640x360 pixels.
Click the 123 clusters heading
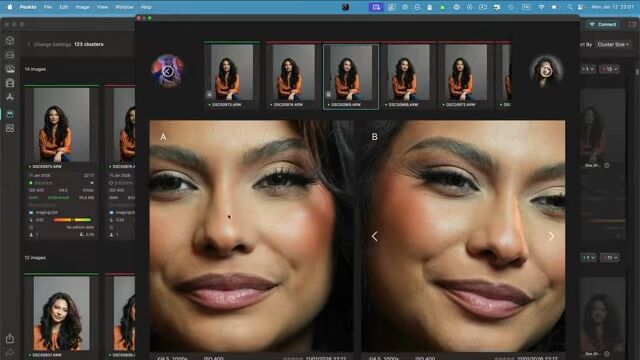click(89, 44)
